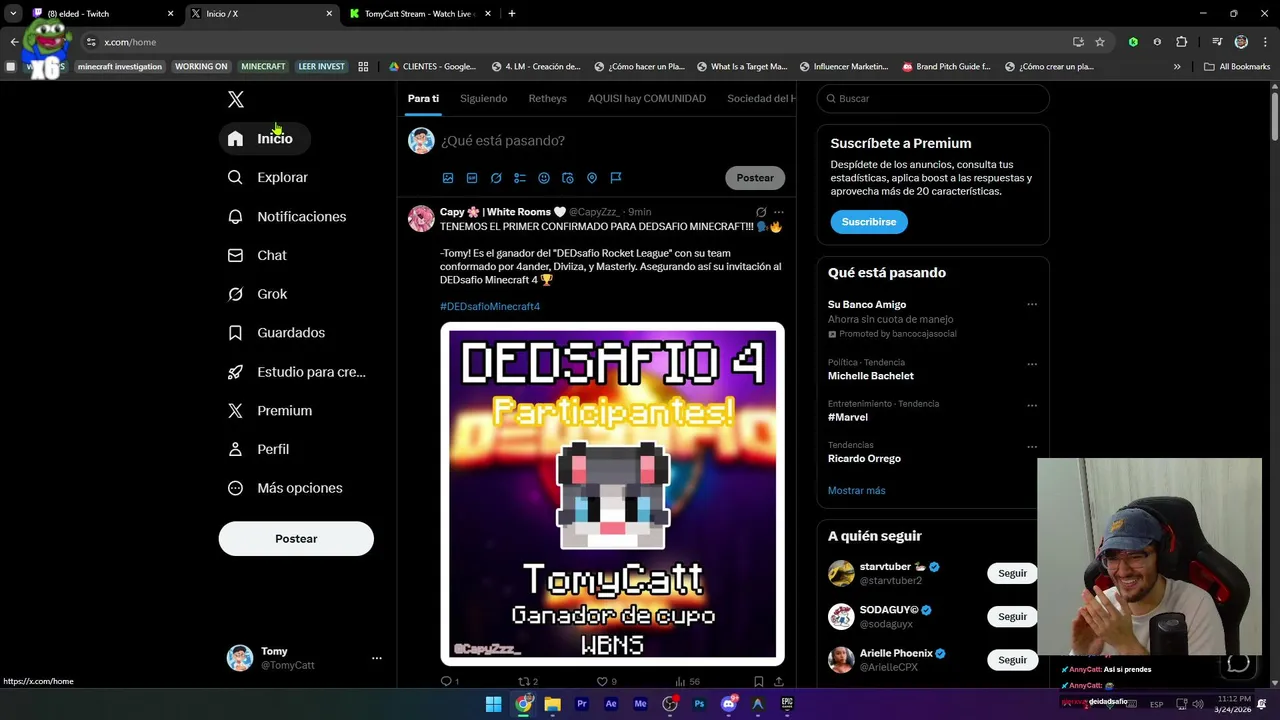Switch to Siguiendo timeline tab
1280x720 pixels.
[483, 99]
